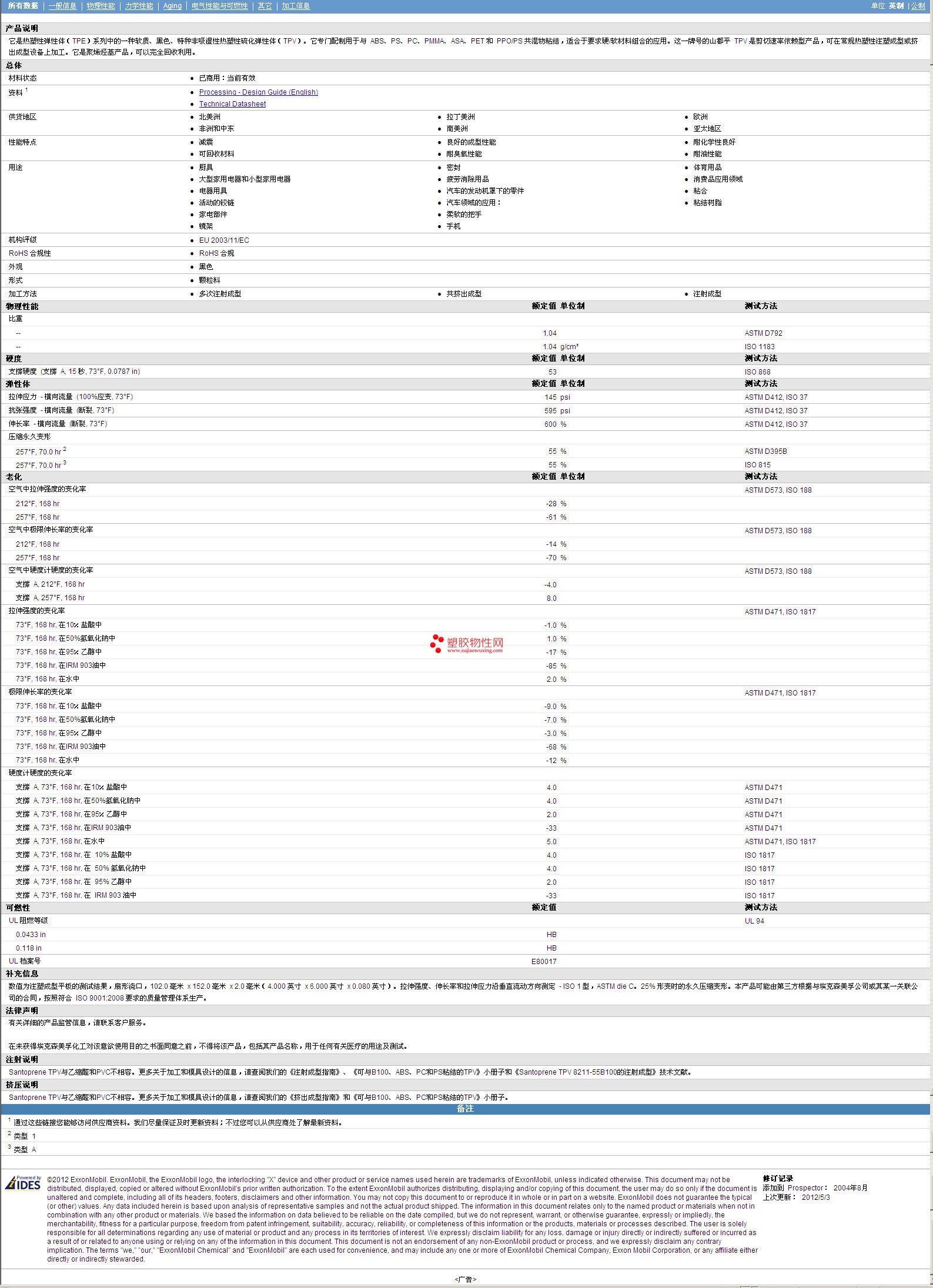Click ISO 1183 test method text

tap(760, 347)
